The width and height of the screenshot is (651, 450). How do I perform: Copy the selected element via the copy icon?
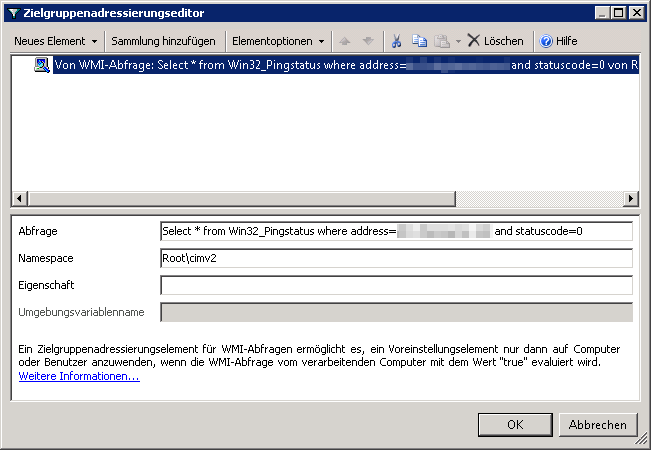[420, 41]
